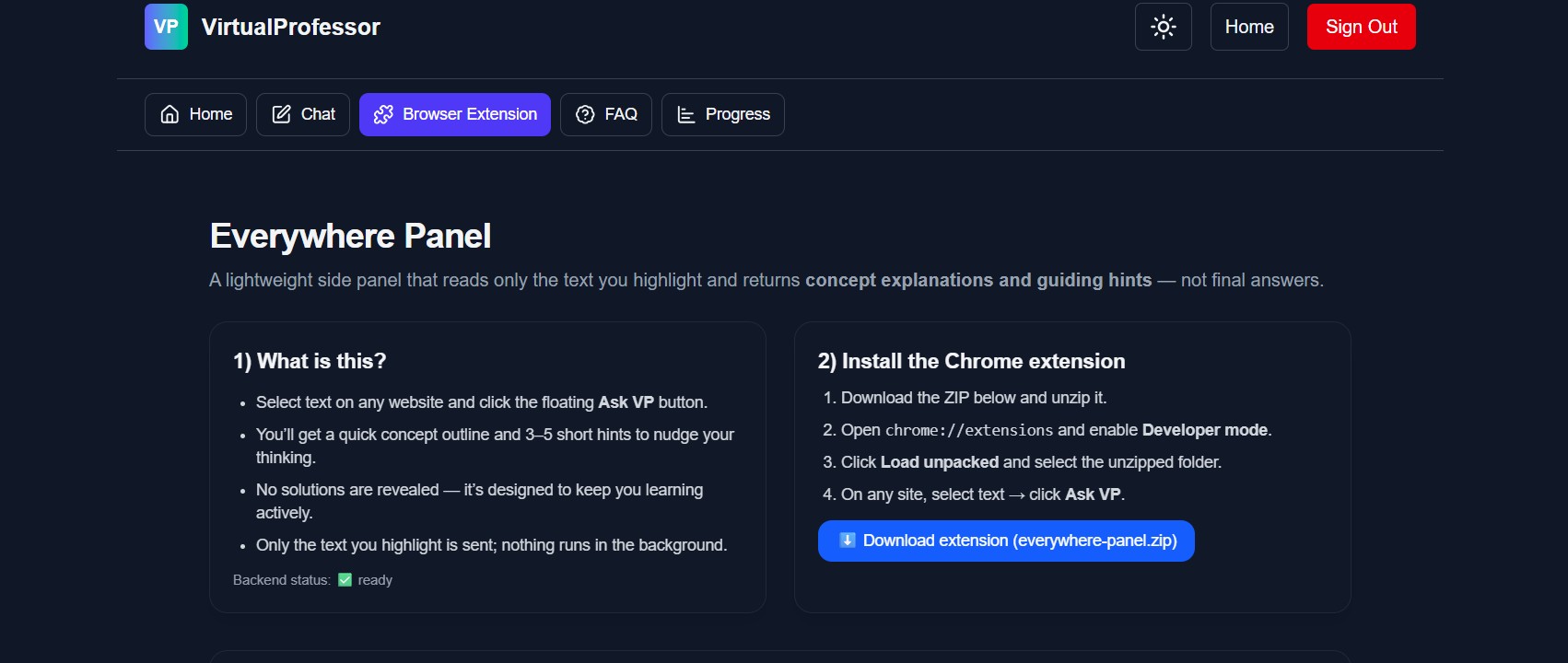Image resolution: width=1568 pixels, height=663 pixels.
Task: Go to the Chat tab label
Action: [318, 114]
